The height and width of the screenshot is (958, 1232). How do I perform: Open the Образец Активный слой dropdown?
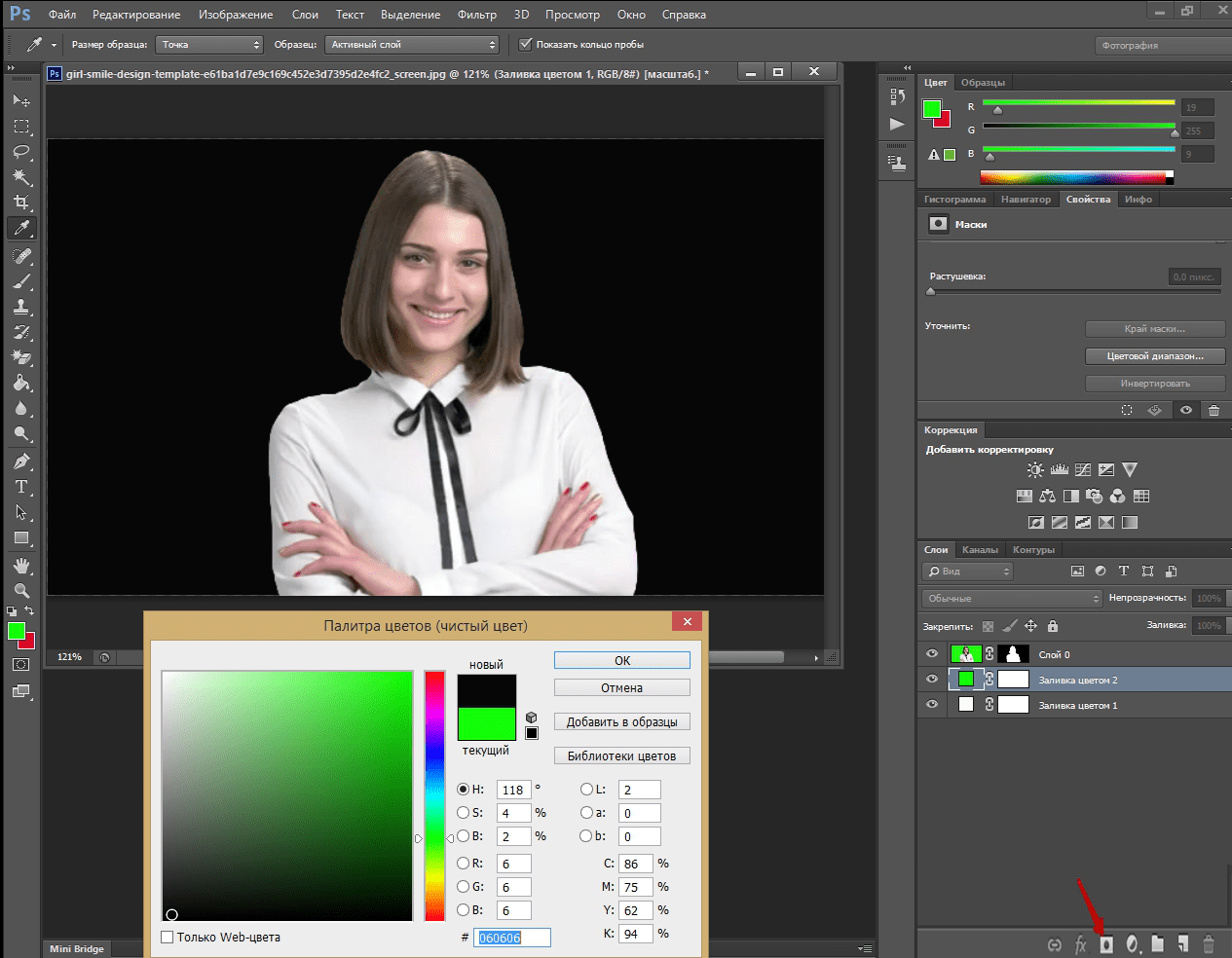coord(412,45)
